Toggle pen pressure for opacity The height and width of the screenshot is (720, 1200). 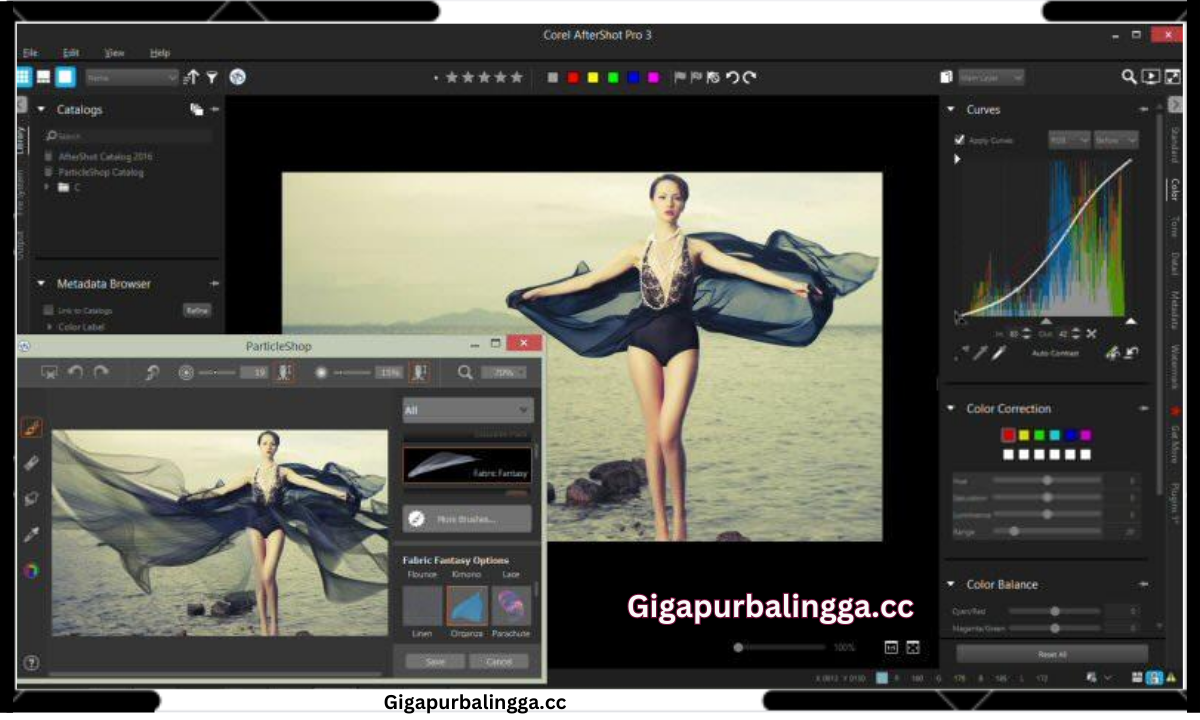420,372
